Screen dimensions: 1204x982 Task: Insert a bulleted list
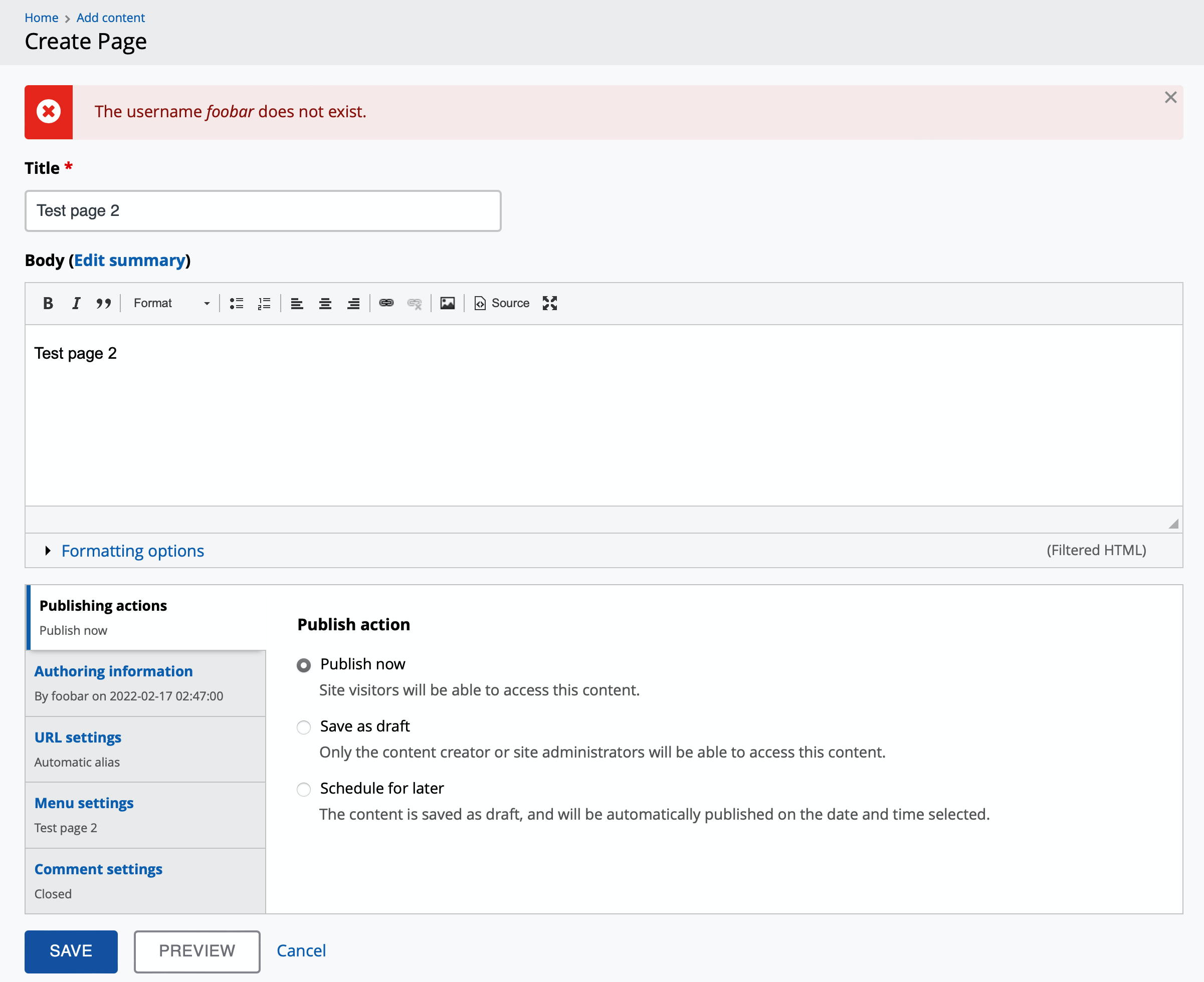[x=237, y=303]
